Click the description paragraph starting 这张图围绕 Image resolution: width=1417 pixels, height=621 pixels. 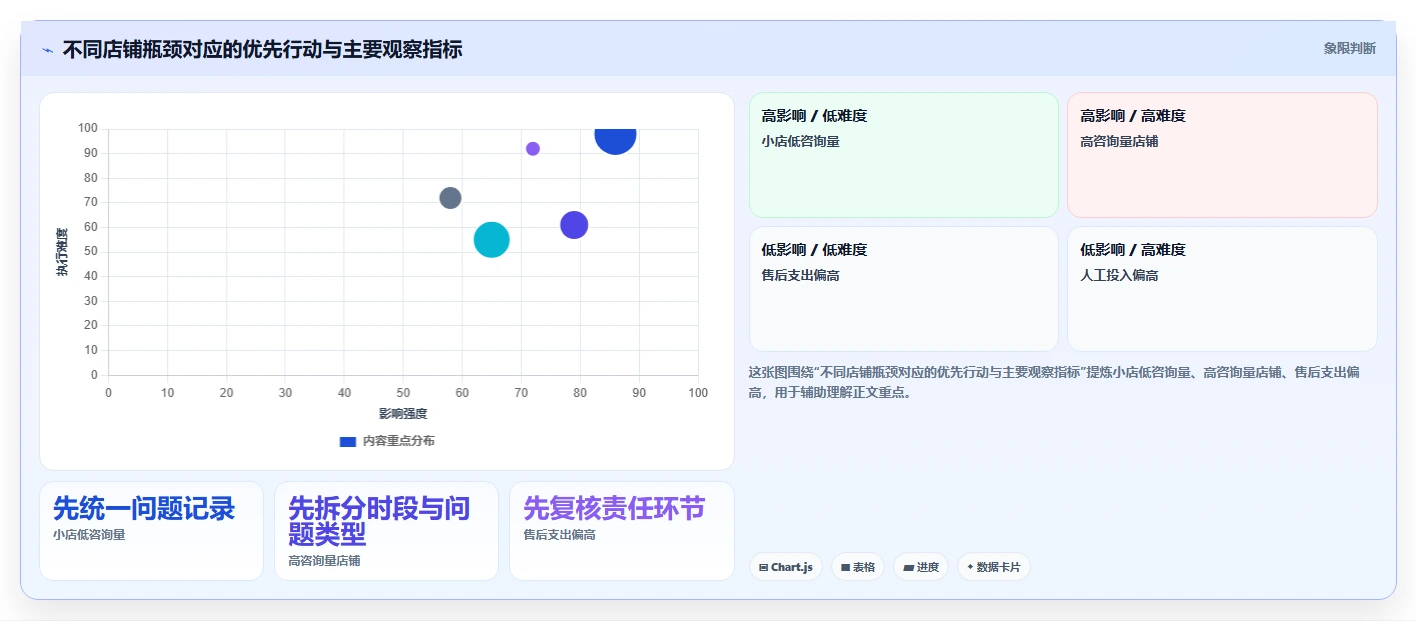pyautogui.click(x=1054, y=382)
